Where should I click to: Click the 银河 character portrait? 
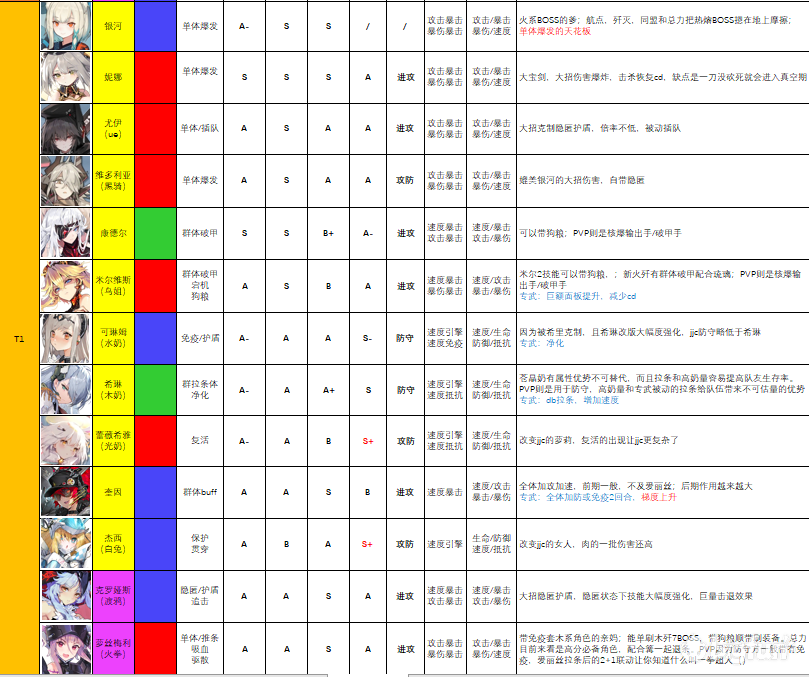(x=66, y=26)
